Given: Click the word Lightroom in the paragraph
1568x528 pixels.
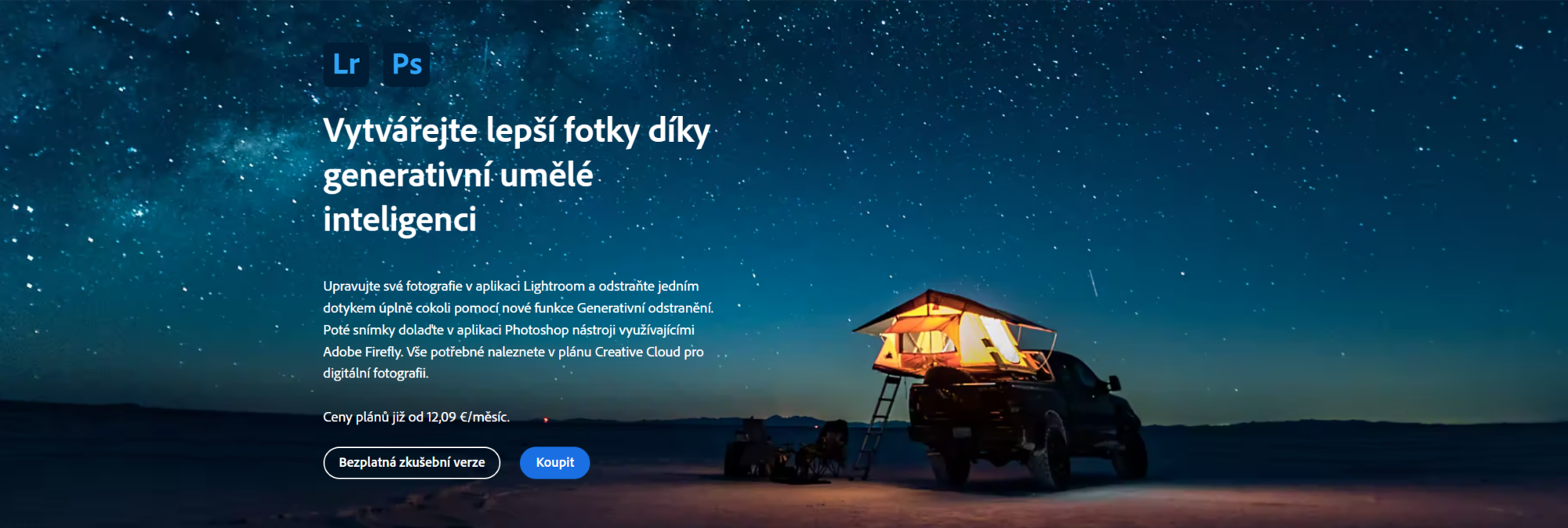Looking at the screenshot, I should (554, 286).
